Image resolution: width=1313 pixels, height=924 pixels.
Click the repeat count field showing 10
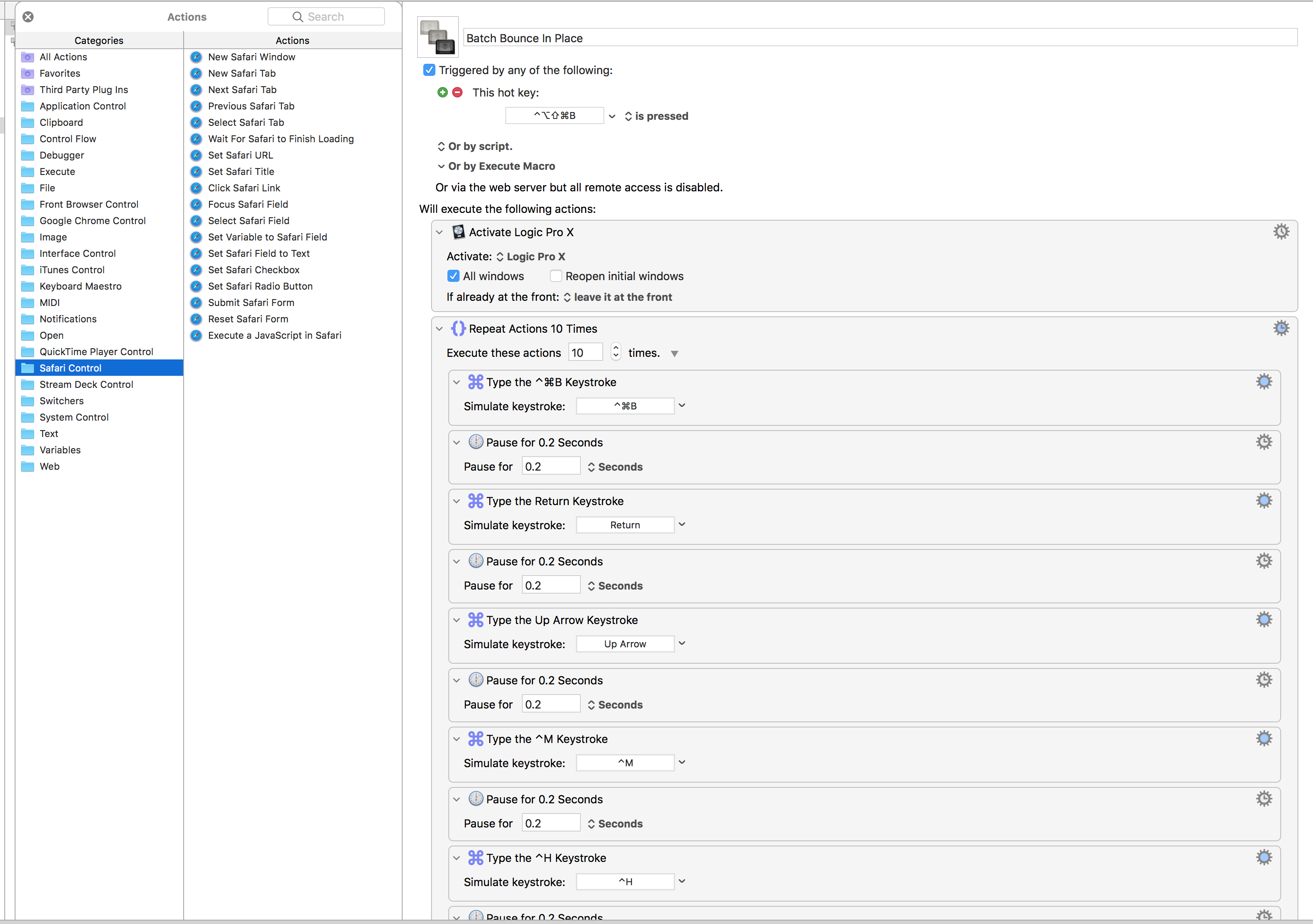(585, 352)
